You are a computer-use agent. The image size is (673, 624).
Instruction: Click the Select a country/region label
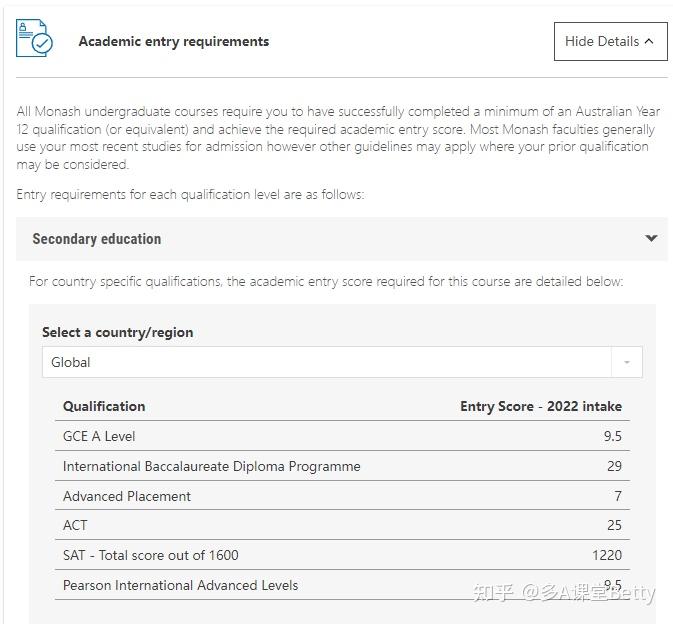point(118,332)
